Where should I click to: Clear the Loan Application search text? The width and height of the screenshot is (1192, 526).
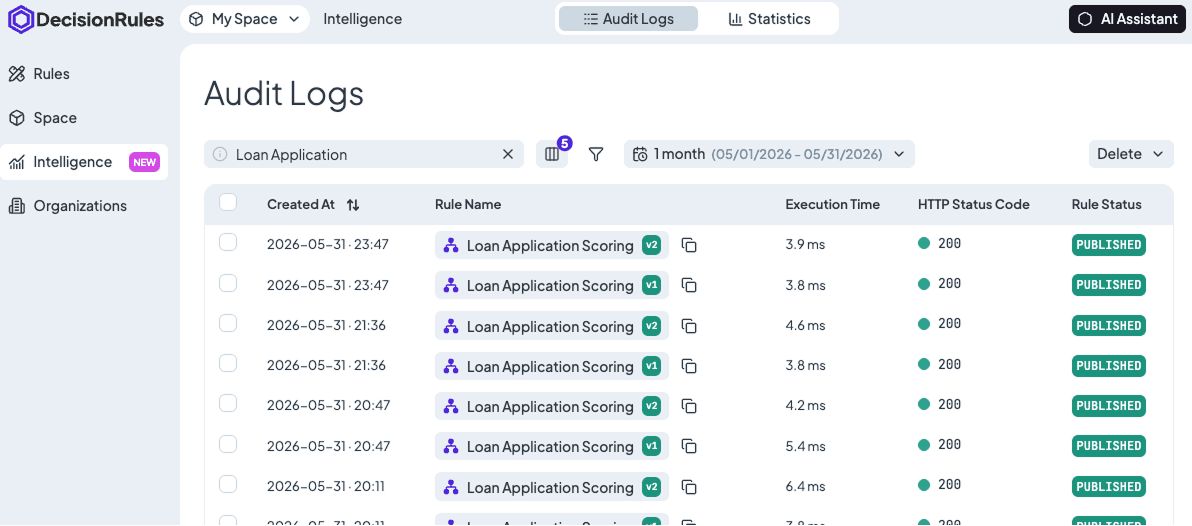508,154
